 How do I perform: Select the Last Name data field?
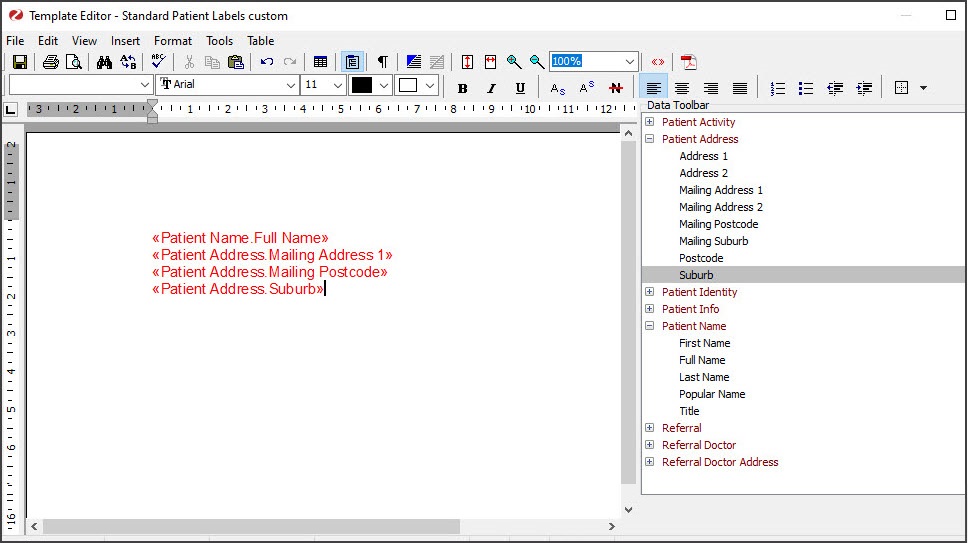(x=704, y=377)
